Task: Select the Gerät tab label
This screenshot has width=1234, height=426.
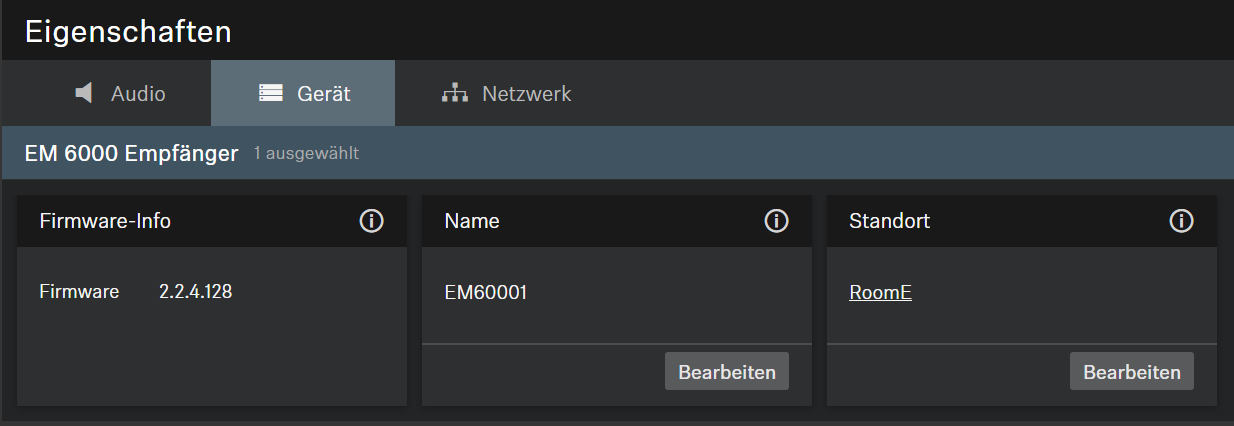Action: [323, 94]
